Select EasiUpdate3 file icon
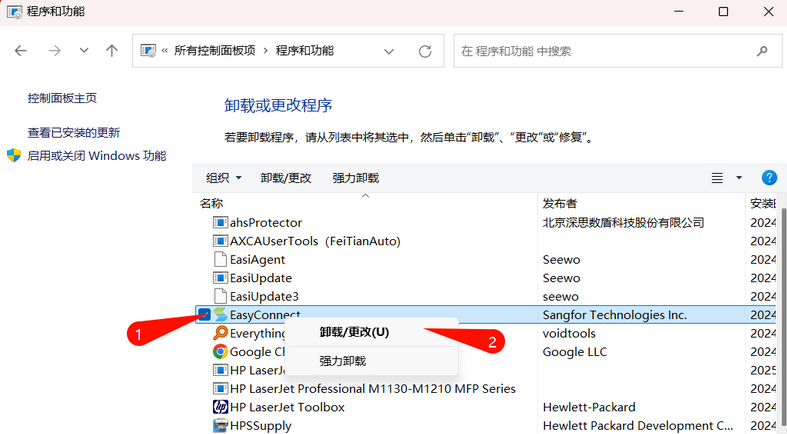 click(220, 297)
